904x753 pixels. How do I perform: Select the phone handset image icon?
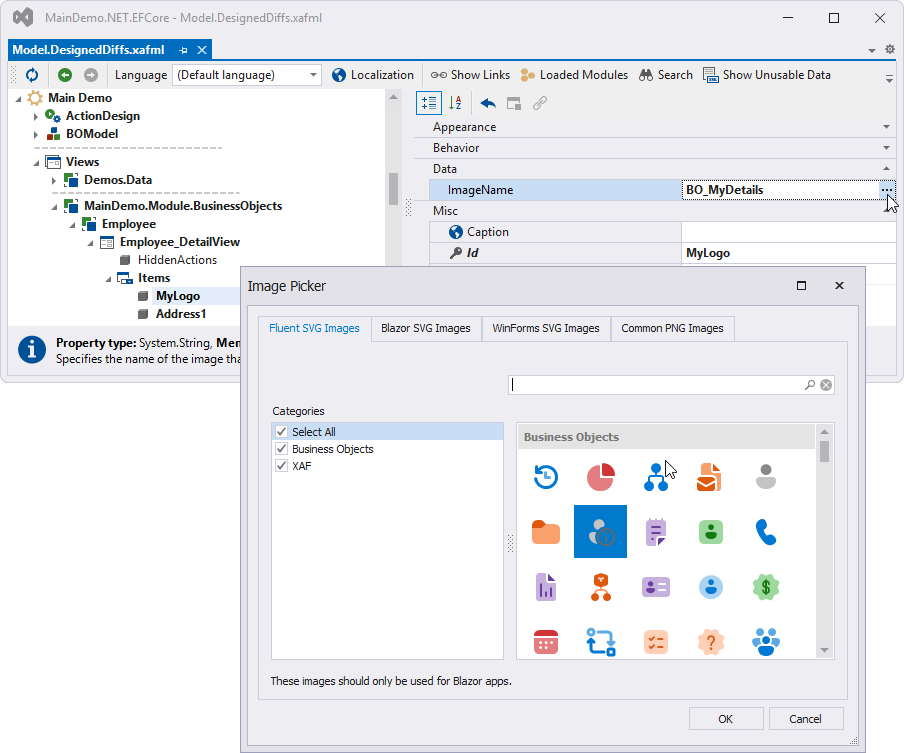766,531
